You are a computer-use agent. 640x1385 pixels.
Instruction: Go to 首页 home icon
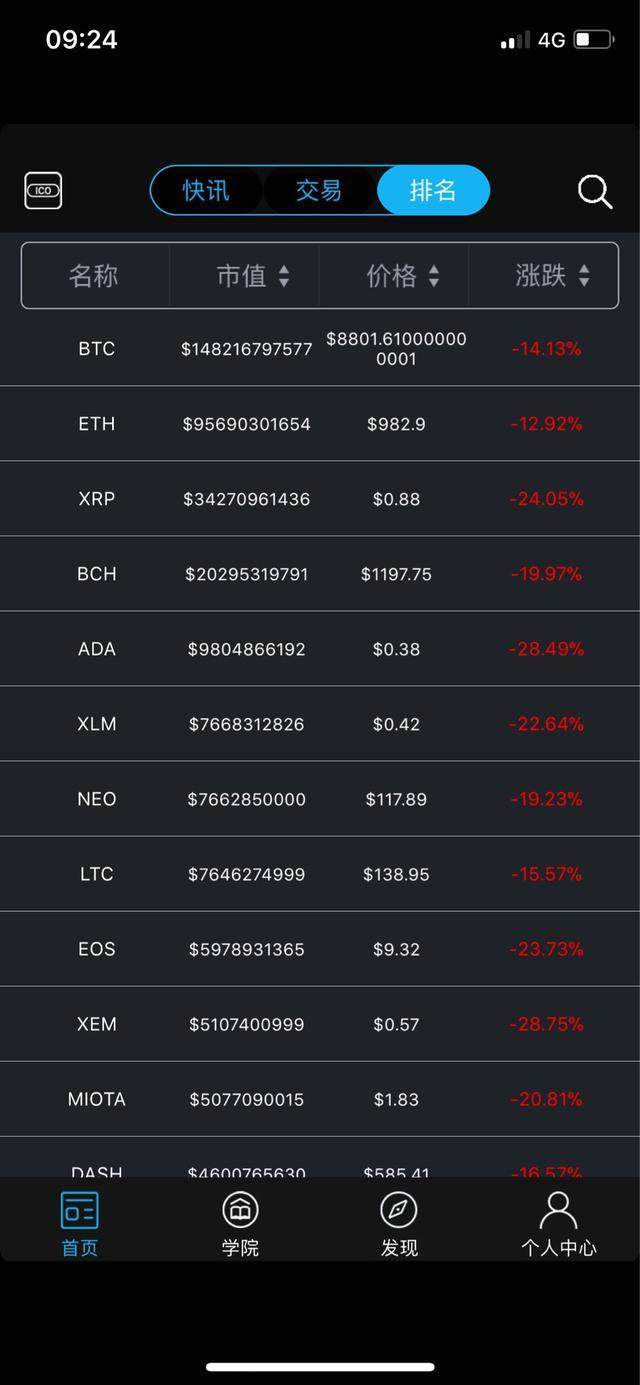click(x=80, y=1210)
